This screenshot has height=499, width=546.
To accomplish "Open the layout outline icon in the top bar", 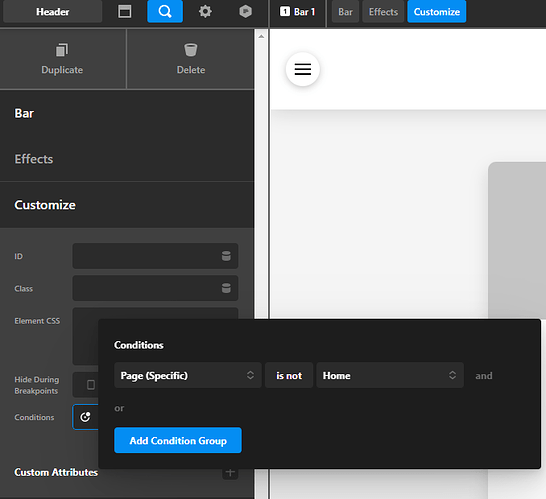I will (x=124, y=11).
